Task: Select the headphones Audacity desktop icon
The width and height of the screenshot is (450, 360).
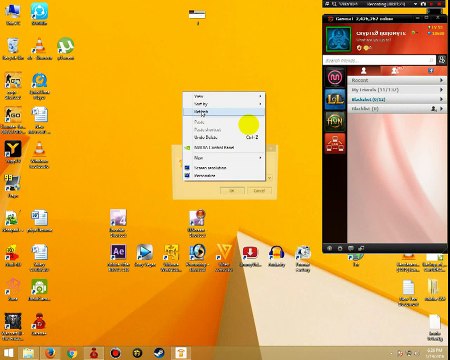Action: tap(276, 256)
